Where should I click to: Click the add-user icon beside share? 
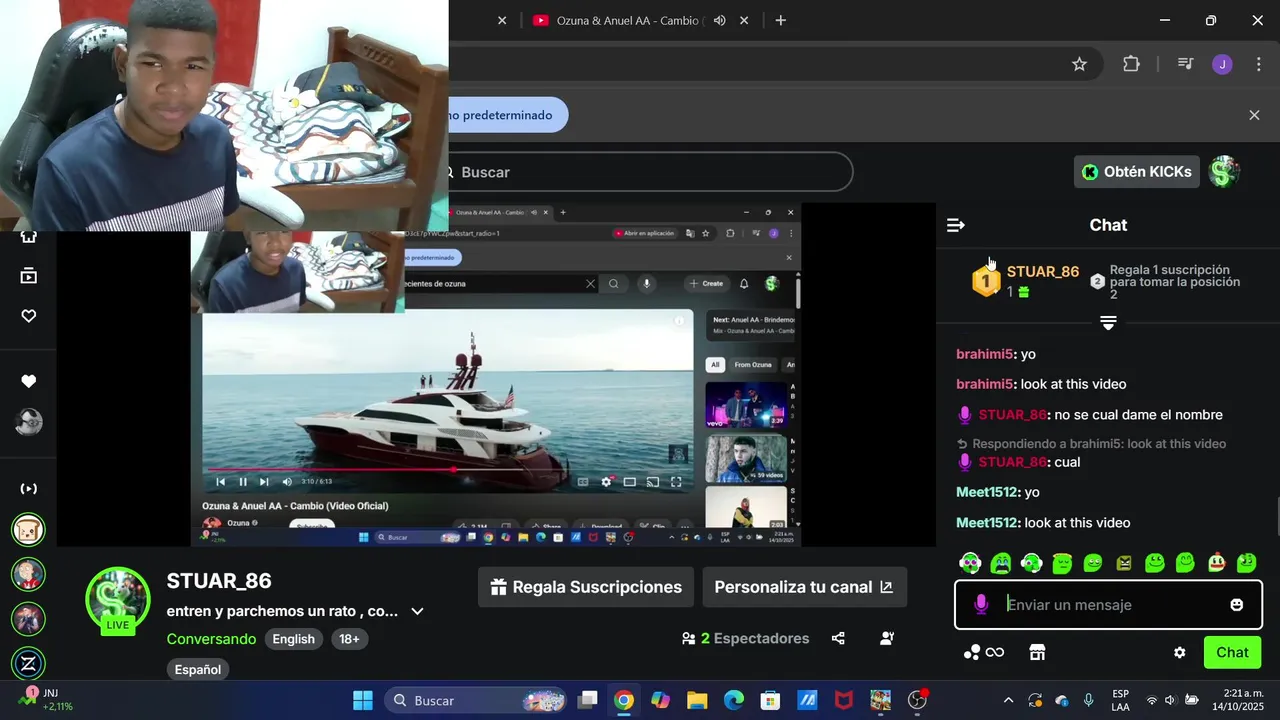[x=887, y=638]
